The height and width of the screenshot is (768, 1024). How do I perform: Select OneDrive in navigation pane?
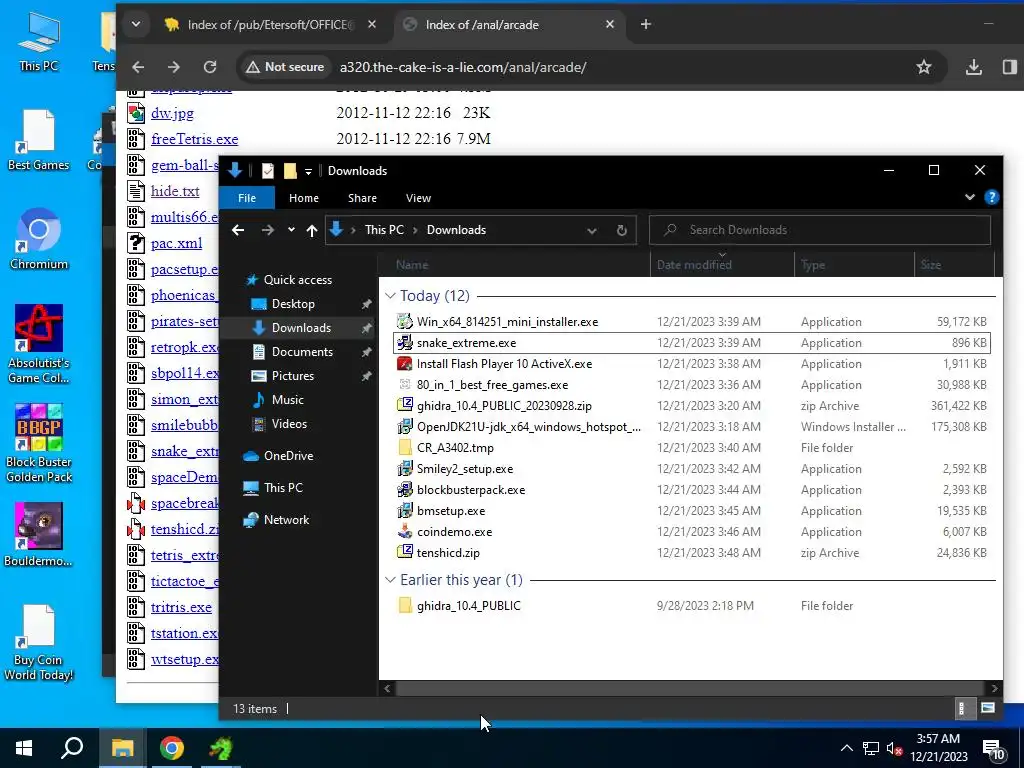[288, 456]
